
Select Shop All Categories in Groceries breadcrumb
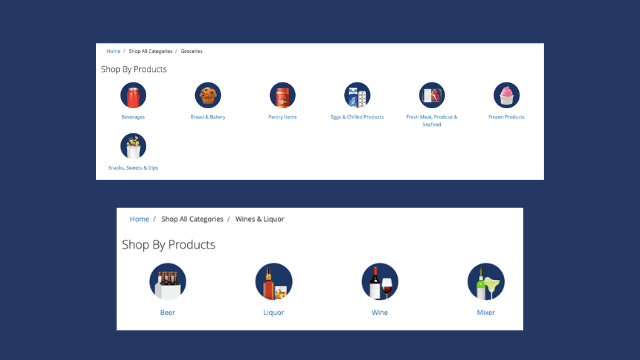tap(151, 51)
